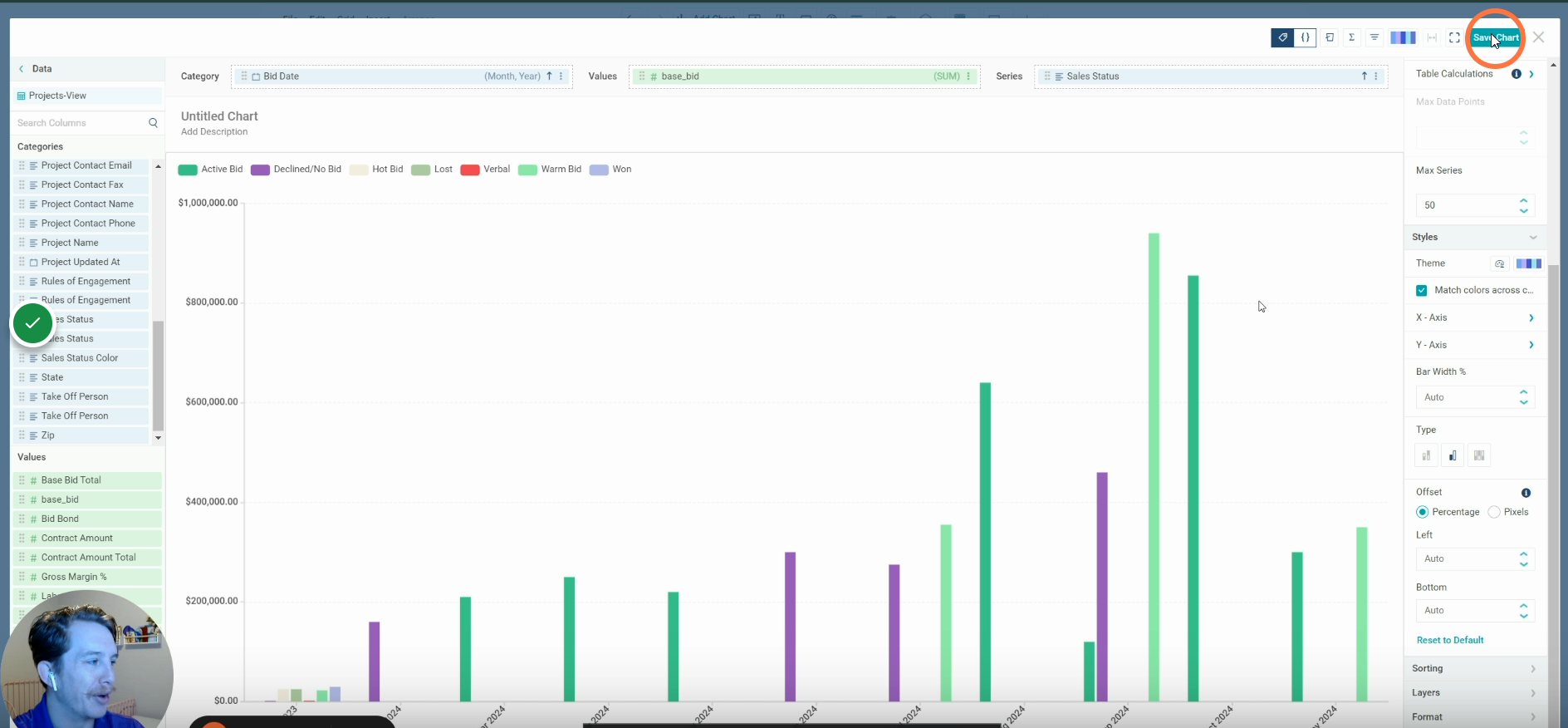Click Save Chart button
The width and height of the screenshot is (1568, 728).
tap(1496, 37)
